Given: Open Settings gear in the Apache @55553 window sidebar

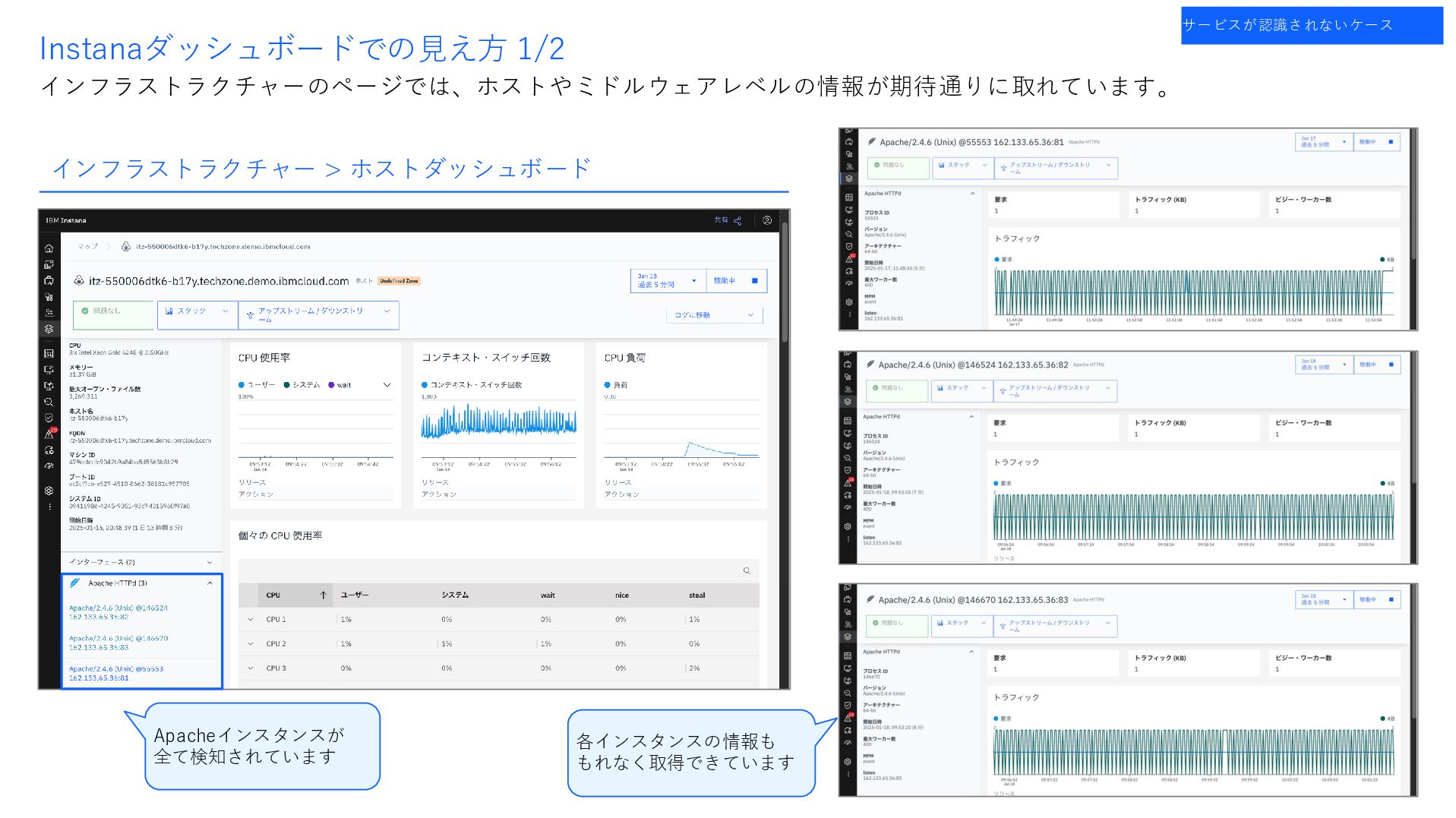Looking at the screenshot, I should [x=849, y=302].
